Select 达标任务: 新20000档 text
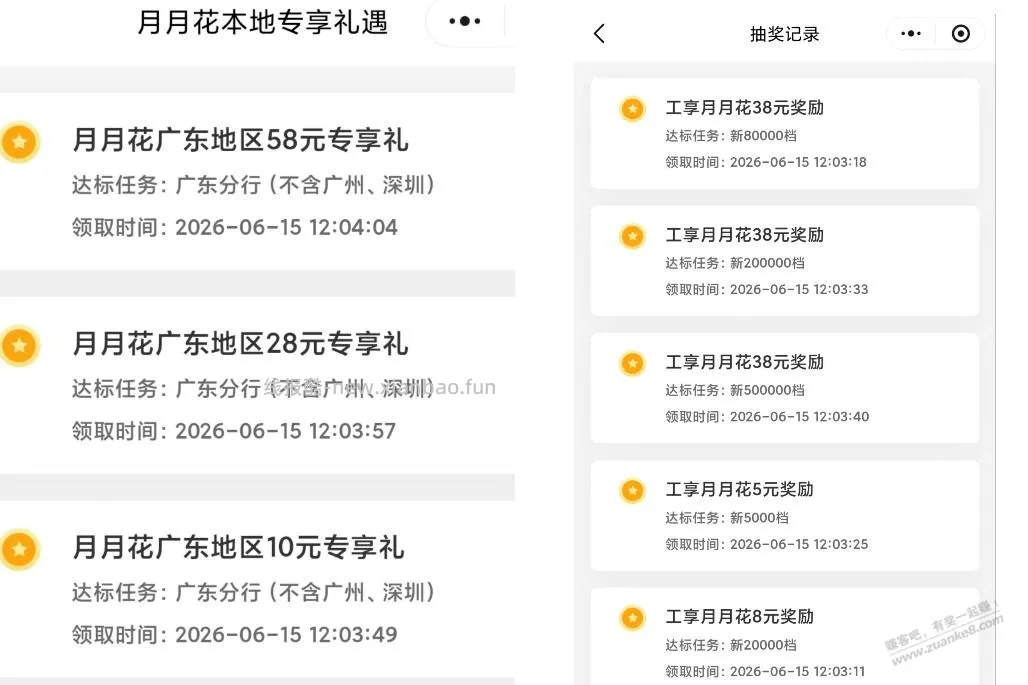This screenshot has height=685, width=1028. pyautogui.click(x=731, y=645)
